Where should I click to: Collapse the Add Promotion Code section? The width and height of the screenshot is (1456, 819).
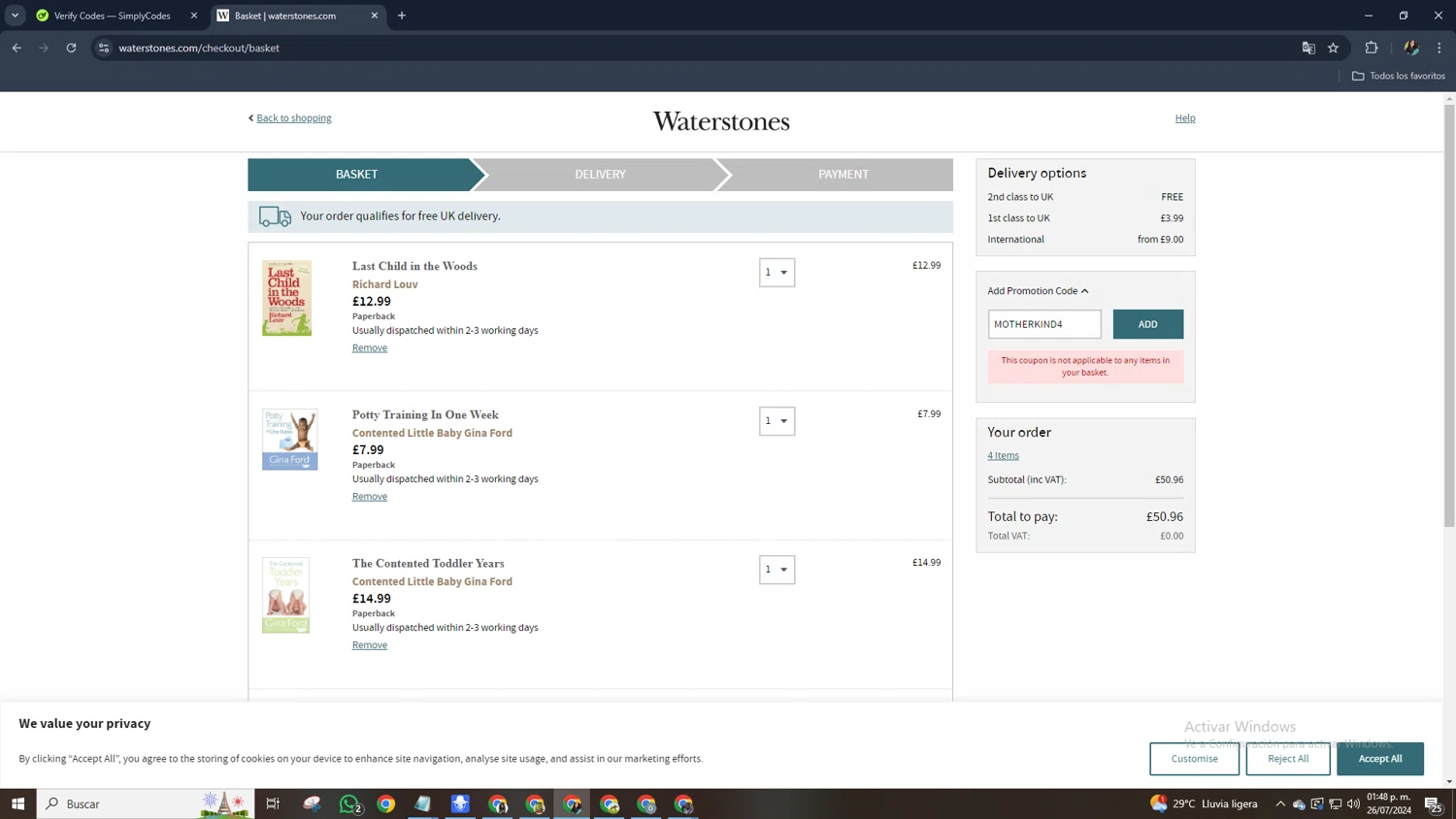click(1038, 291)
